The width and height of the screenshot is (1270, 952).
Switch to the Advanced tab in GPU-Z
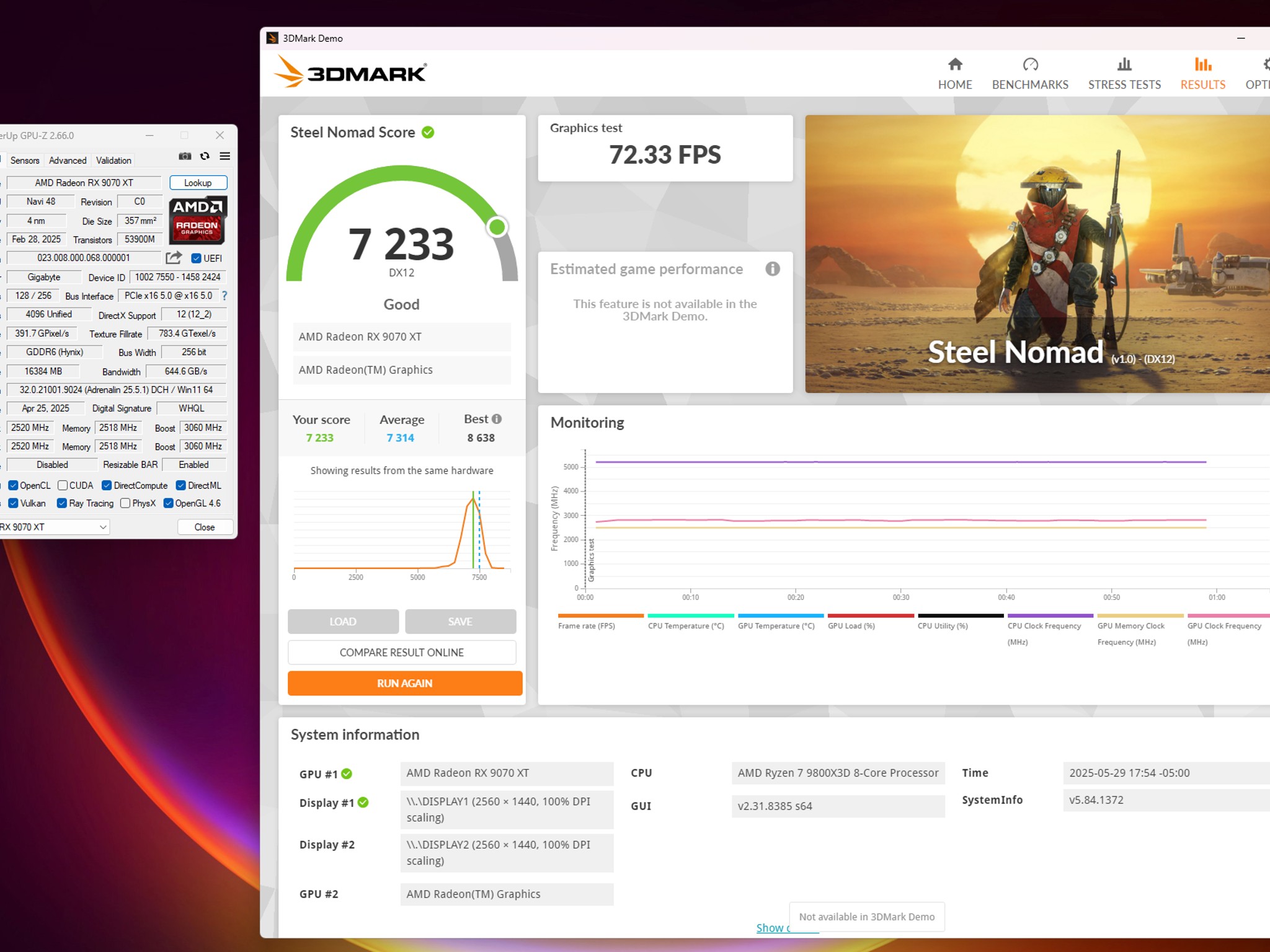[68, 161]
